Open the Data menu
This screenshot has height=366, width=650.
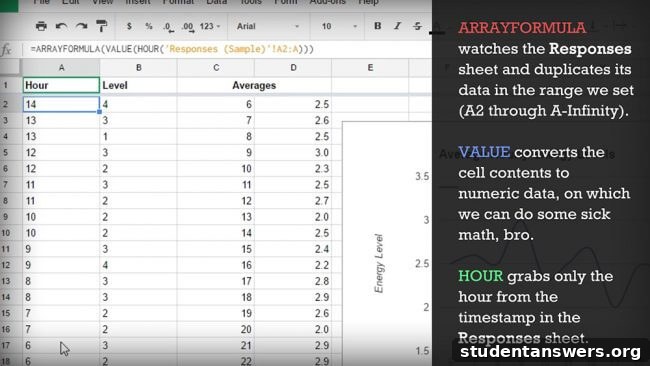coord(216,2)
